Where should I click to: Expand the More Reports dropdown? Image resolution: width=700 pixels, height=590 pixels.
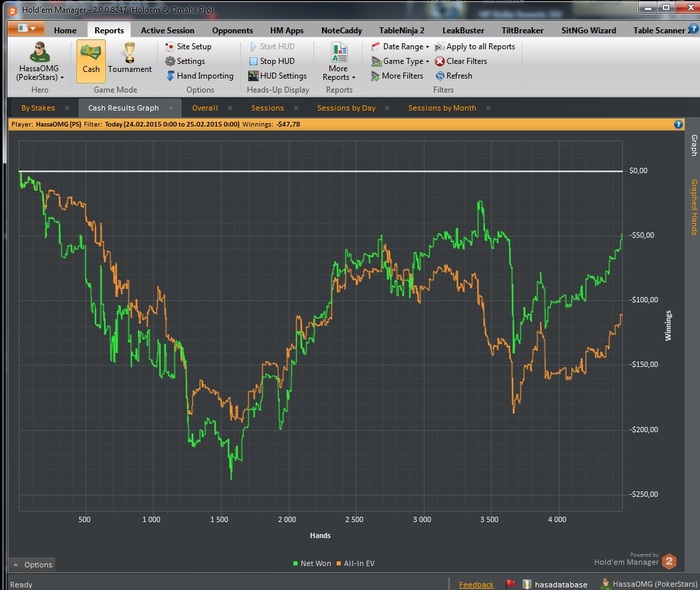(338, 62)
